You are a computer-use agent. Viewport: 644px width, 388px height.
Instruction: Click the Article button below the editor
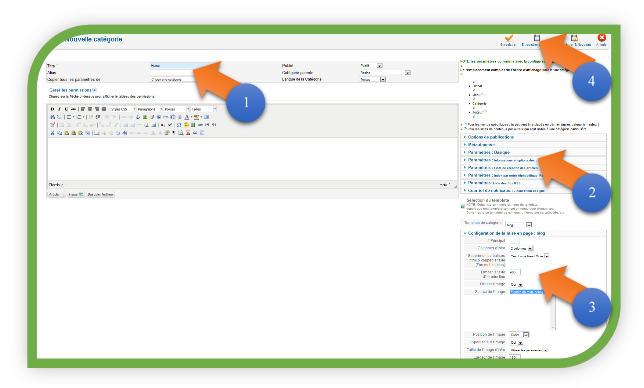[56, 195]
